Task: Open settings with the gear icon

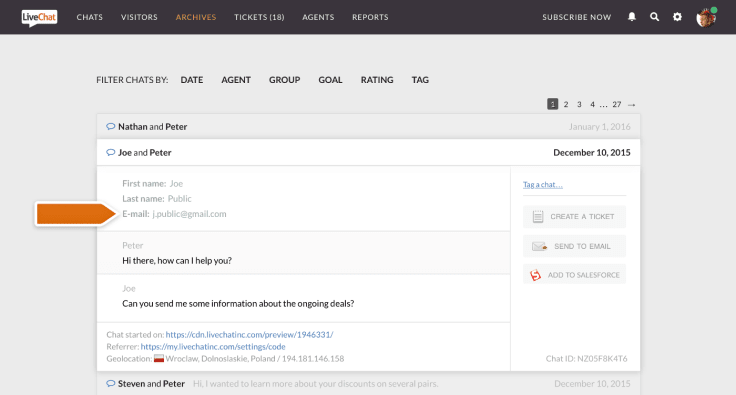Action: (677, 17)
